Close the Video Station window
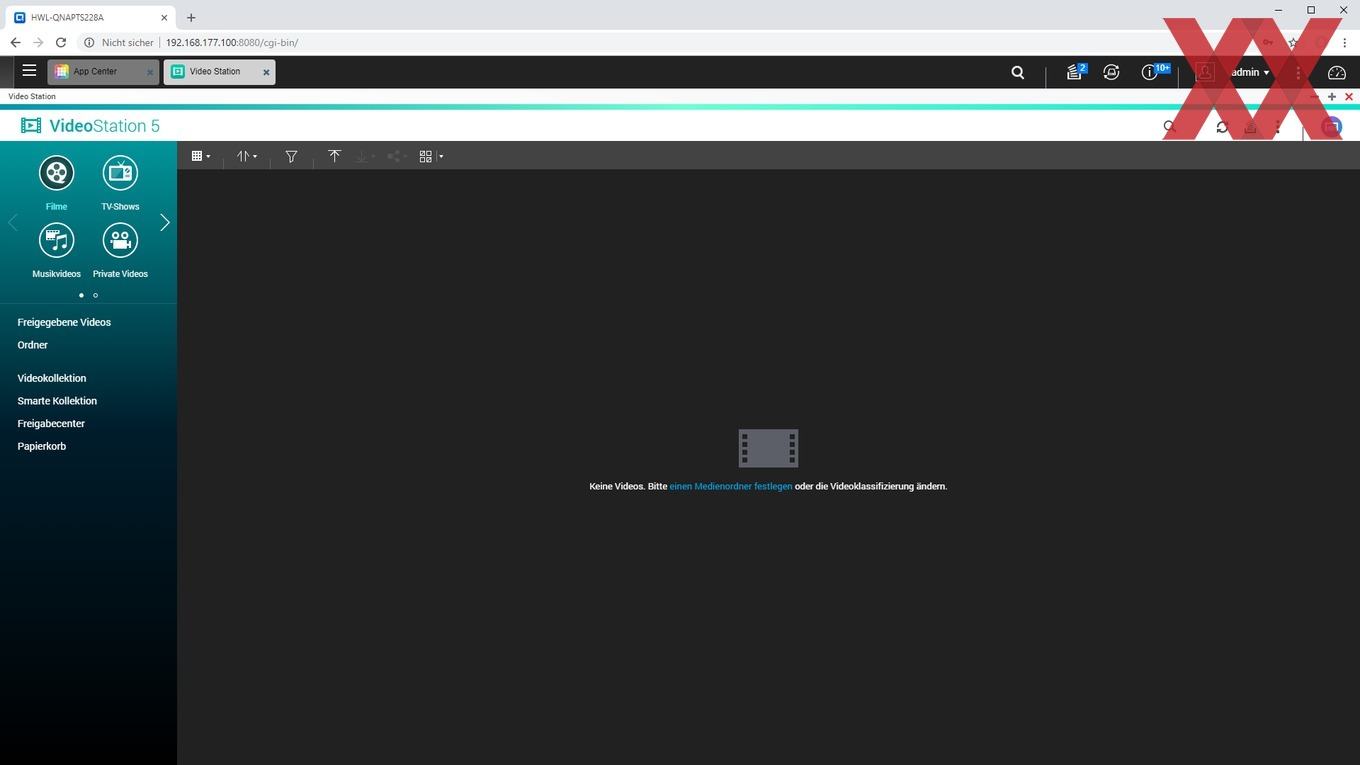Screen dimensions: 1360x765 click(x=1349, y=97)
